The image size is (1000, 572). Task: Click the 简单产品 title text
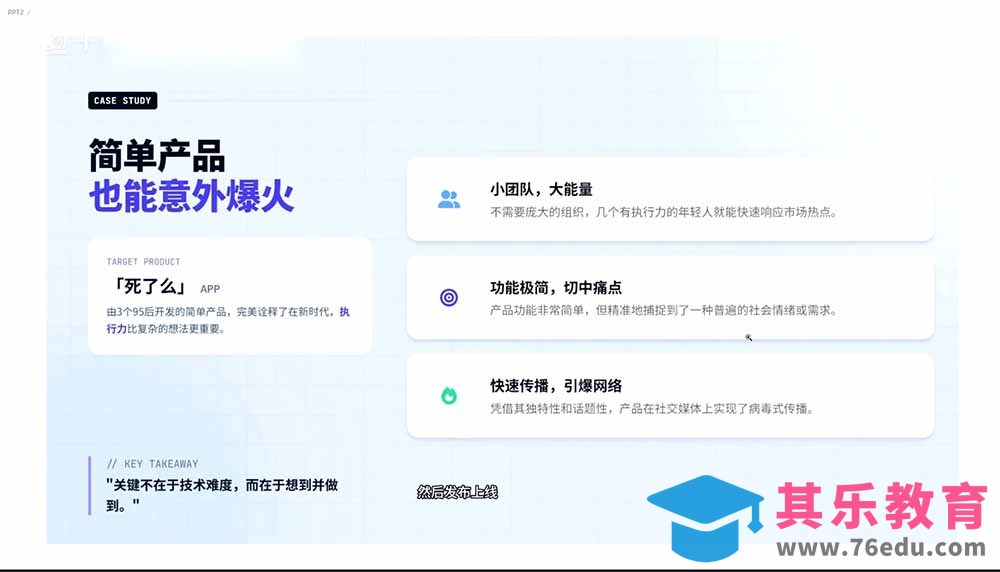(157, 156)
